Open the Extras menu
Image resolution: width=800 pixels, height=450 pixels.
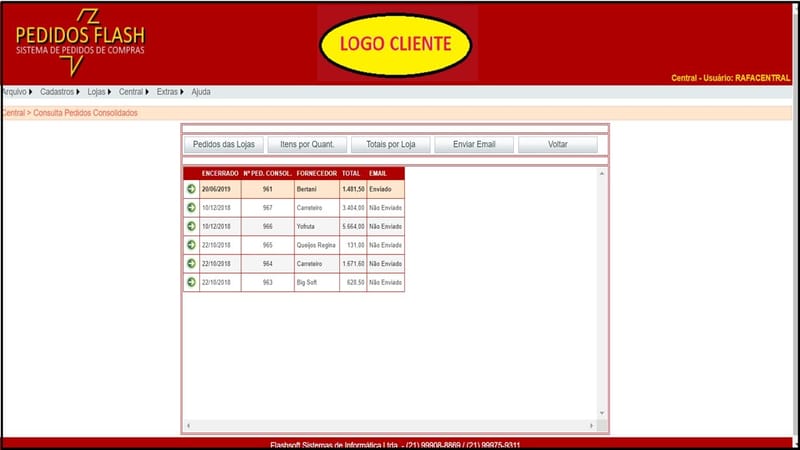pyautogui.click(x=170, y=92)
